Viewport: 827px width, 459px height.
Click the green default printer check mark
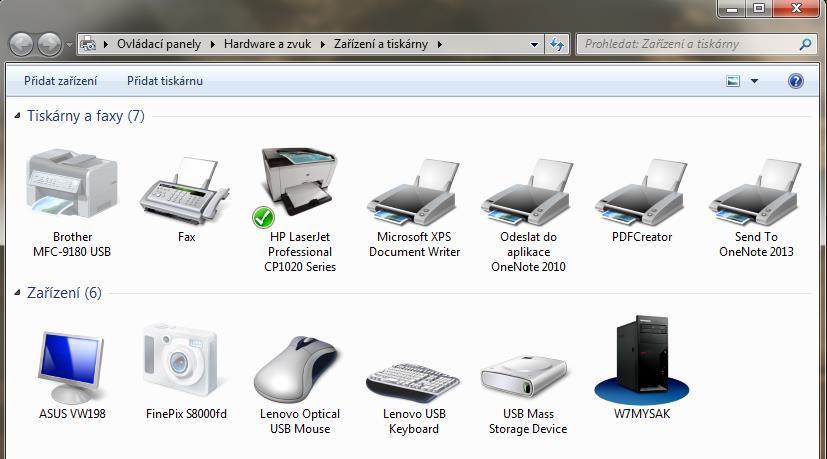263,217
